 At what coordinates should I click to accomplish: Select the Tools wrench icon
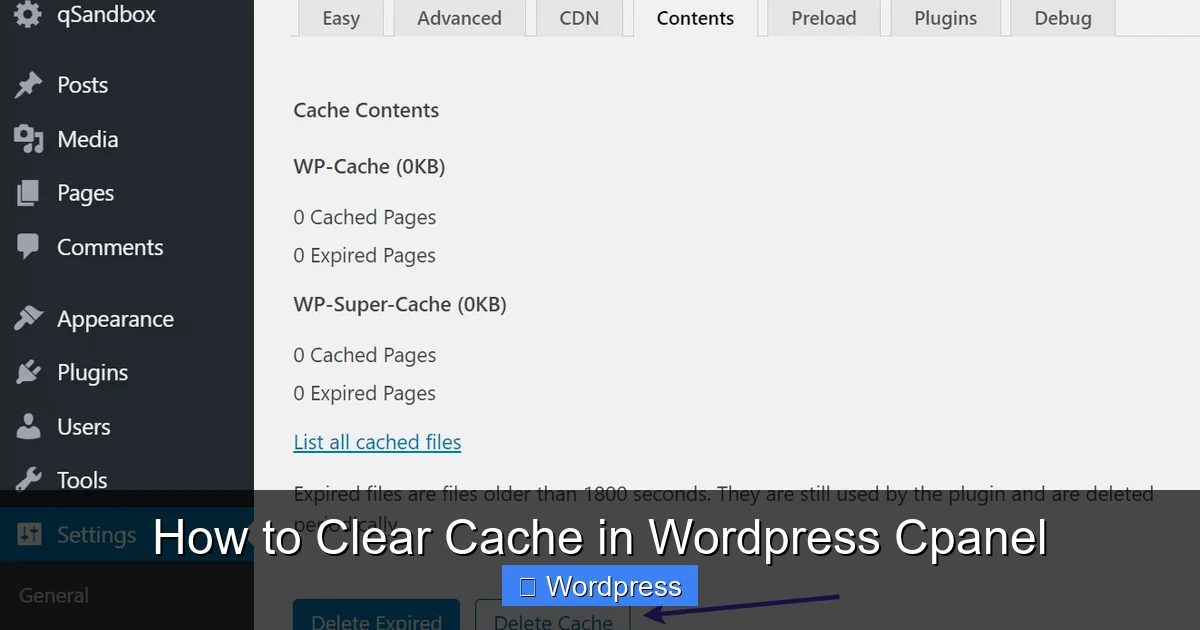28,480
